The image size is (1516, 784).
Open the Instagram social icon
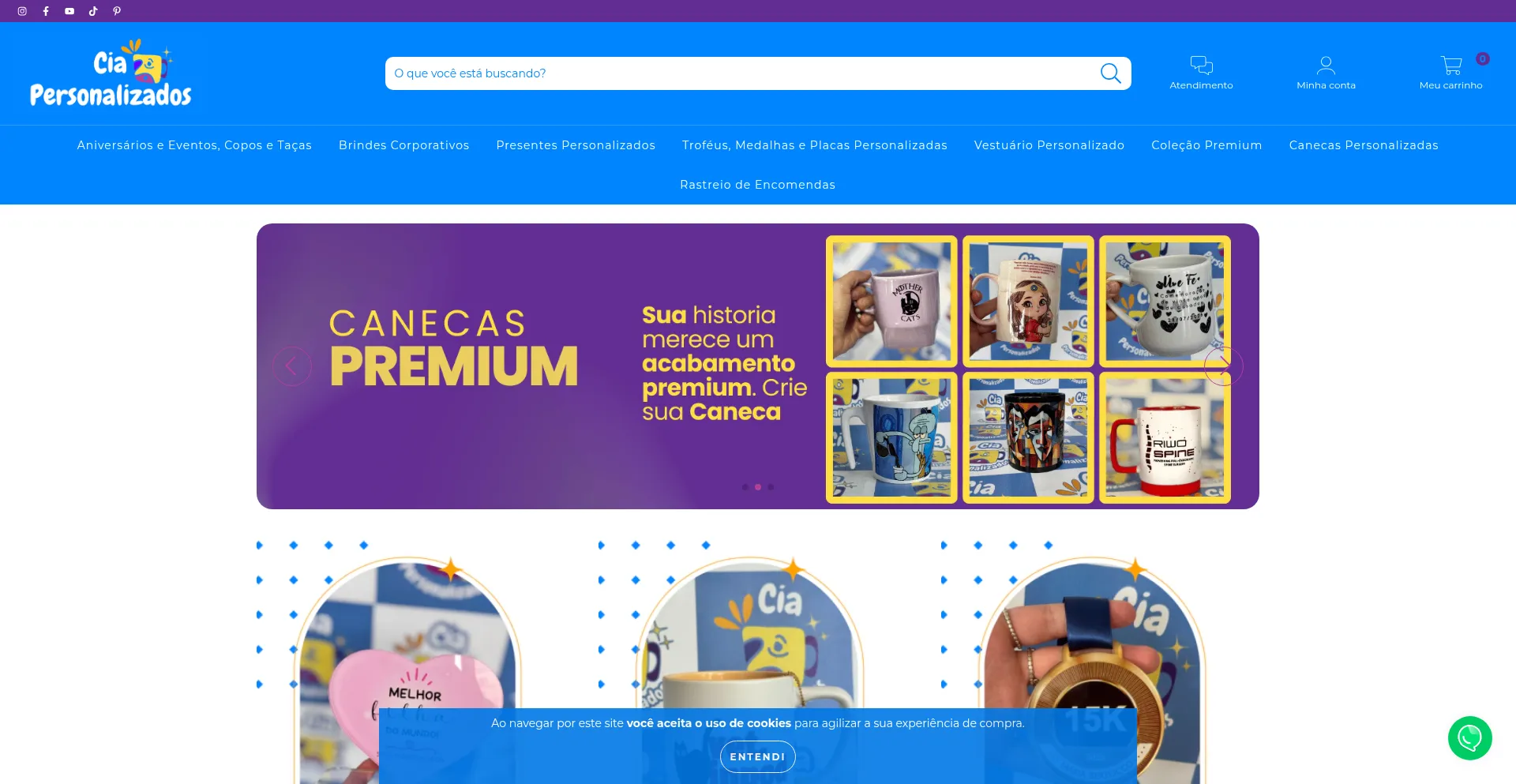22,11
